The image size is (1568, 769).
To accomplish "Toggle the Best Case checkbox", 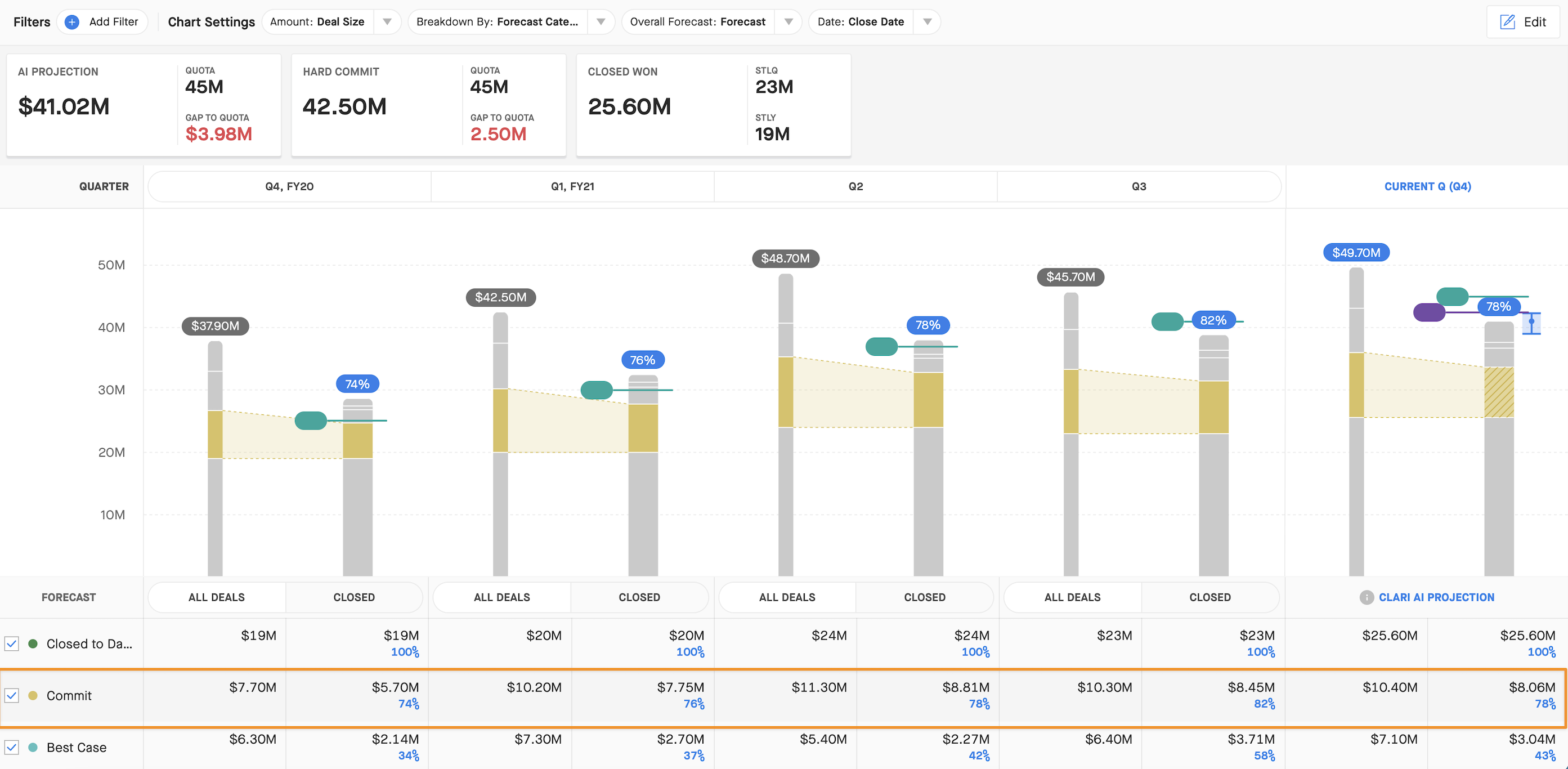I will click(12, 747).
